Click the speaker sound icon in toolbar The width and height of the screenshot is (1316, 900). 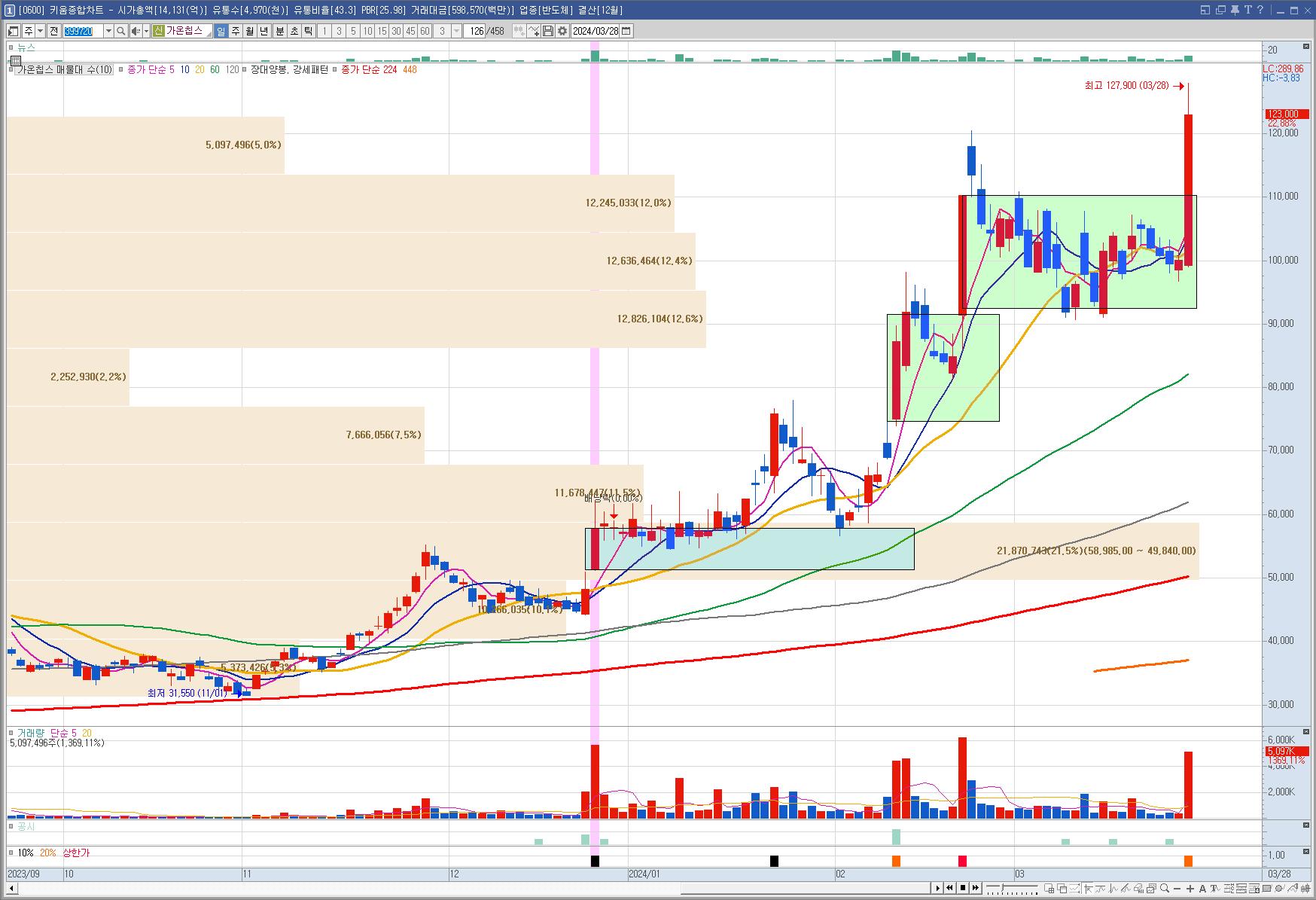point(136,31)
